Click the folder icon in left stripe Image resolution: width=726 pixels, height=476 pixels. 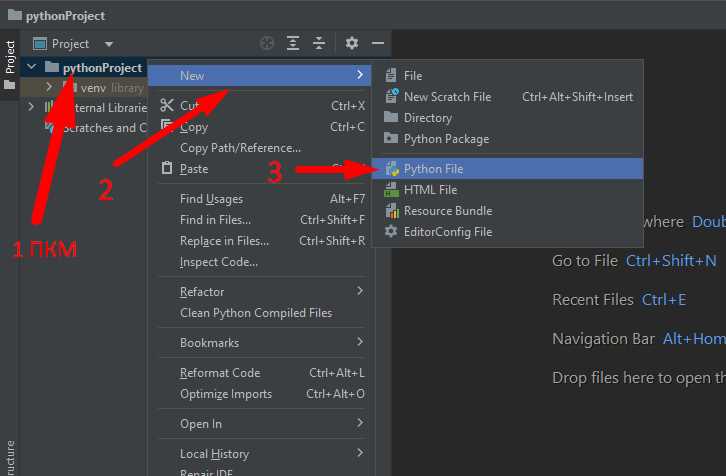point(9,85)
